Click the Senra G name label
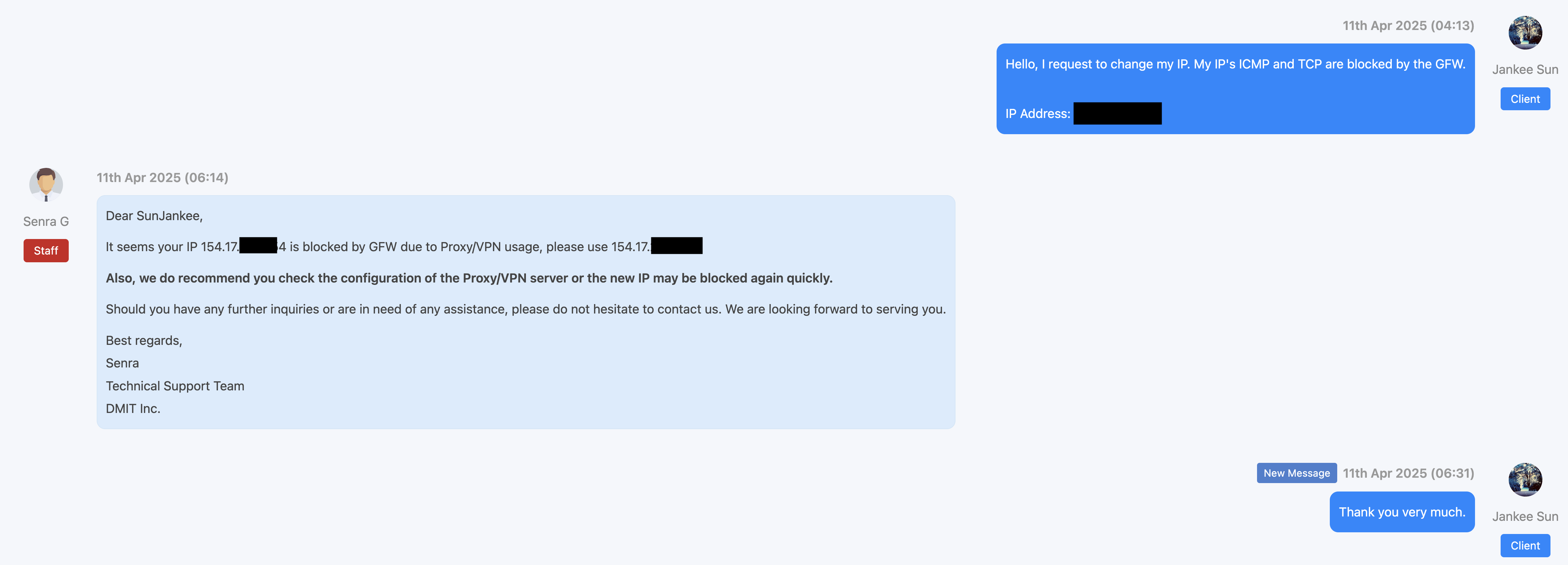Screen dimensions: 1568x565 coord(46,221)
